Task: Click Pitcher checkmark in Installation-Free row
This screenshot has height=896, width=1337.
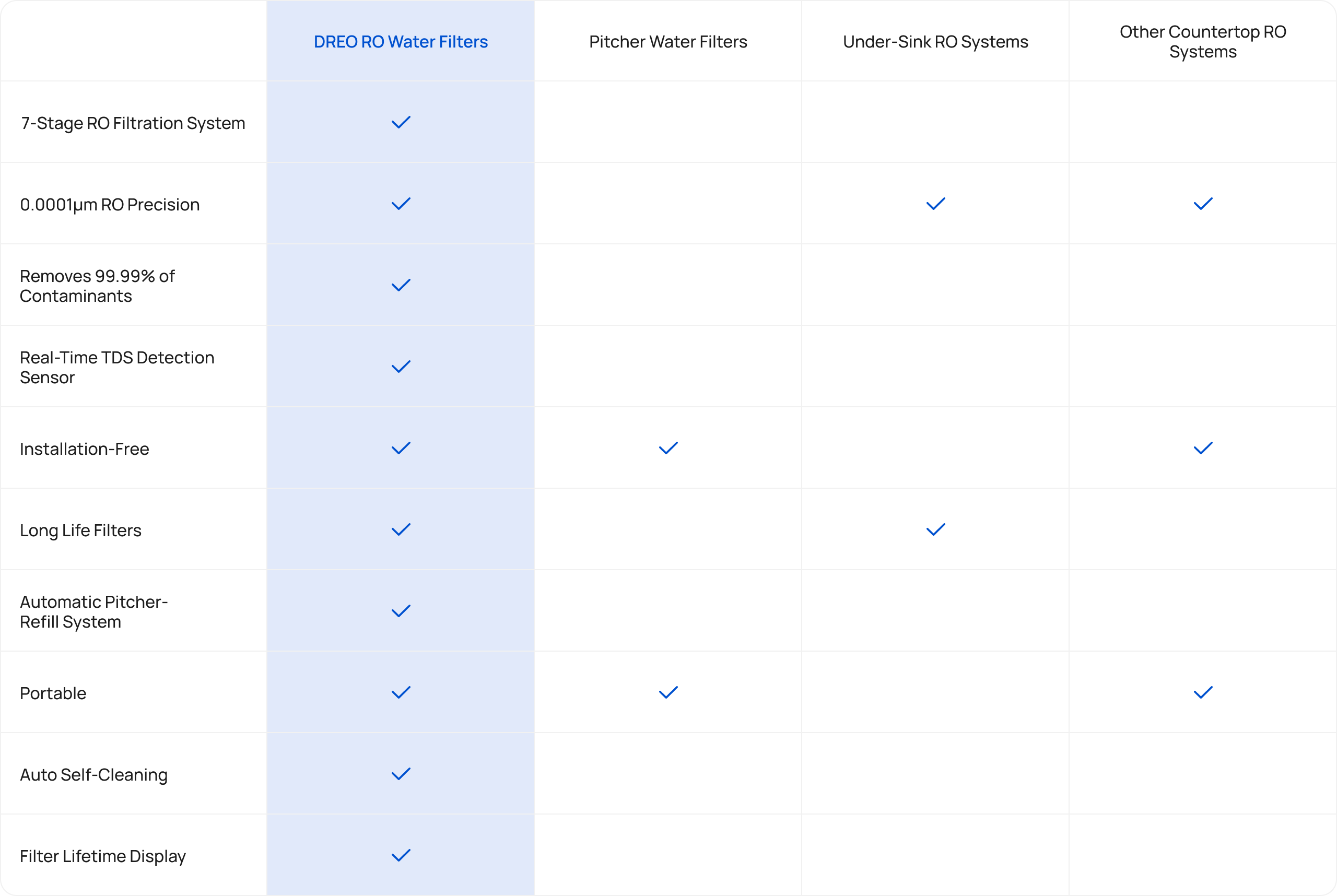Action: tap(667, 448)
